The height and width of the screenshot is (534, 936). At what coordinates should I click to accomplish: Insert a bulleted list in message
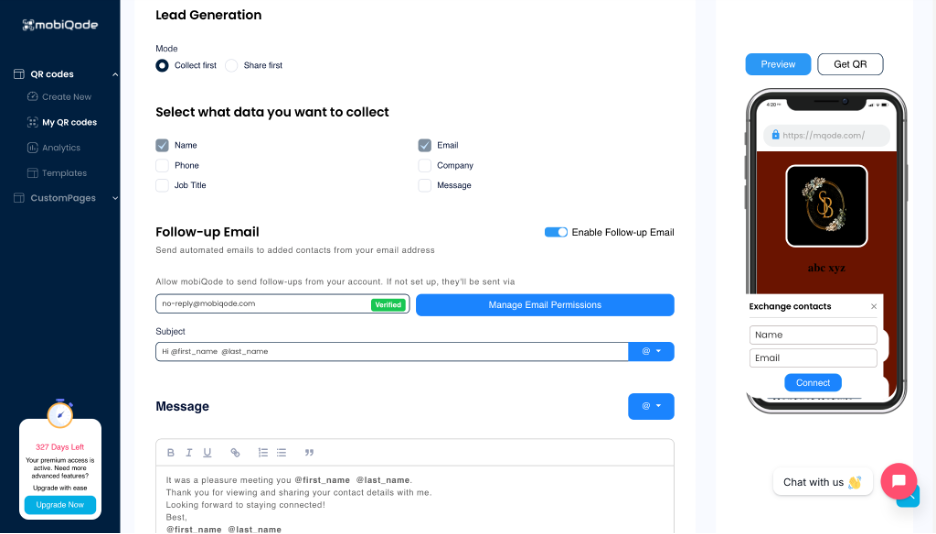281,453
